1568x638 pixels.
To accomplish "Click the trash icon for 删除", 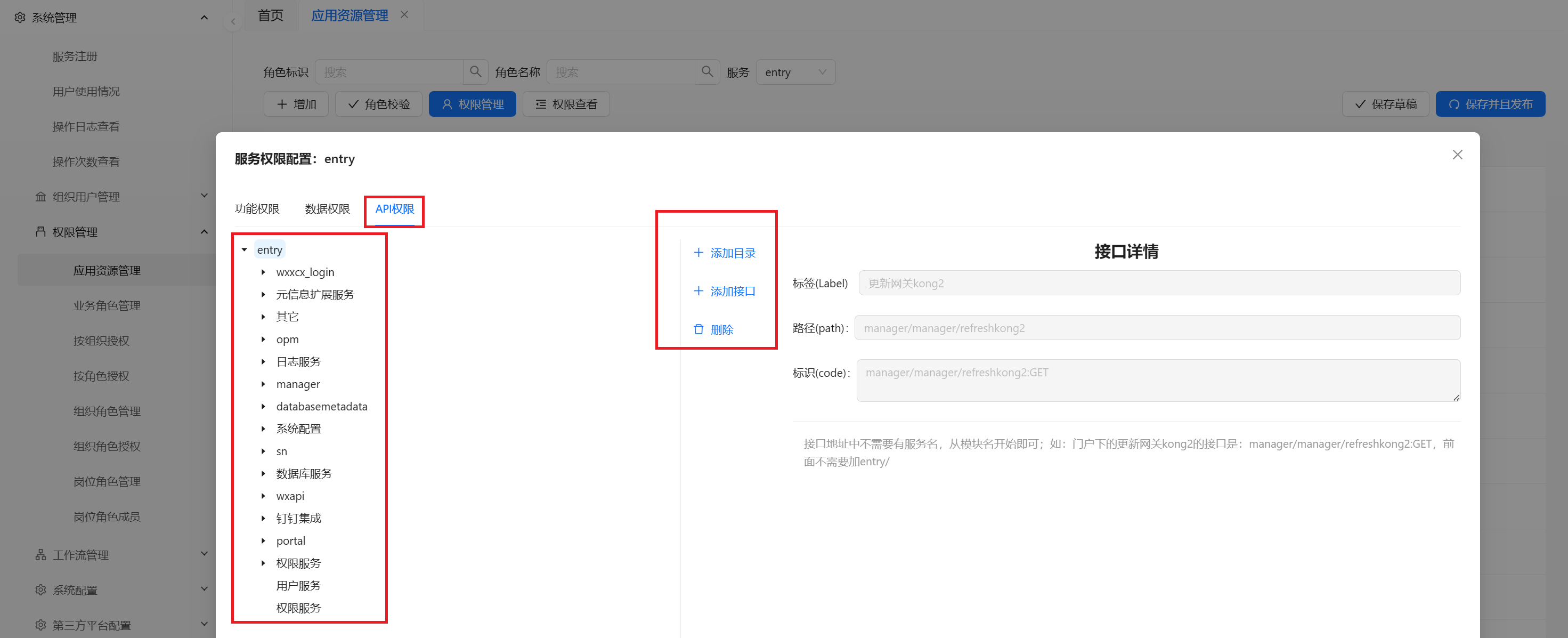I will click(x=699, y=329).
